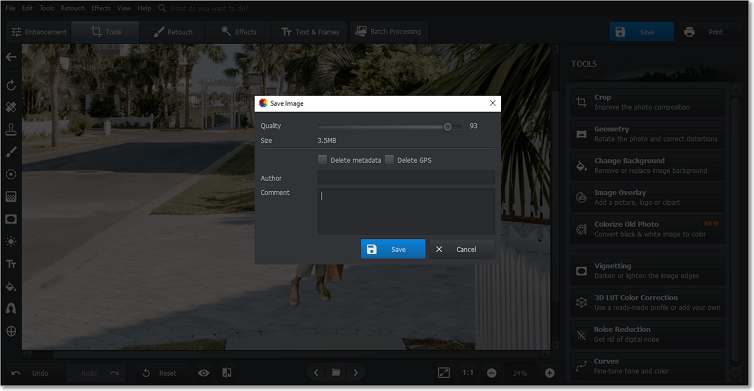Open Geometry tool in Tools panel
Screen dimensions: 754x391
pyautogui.click(x=647, y=134)
